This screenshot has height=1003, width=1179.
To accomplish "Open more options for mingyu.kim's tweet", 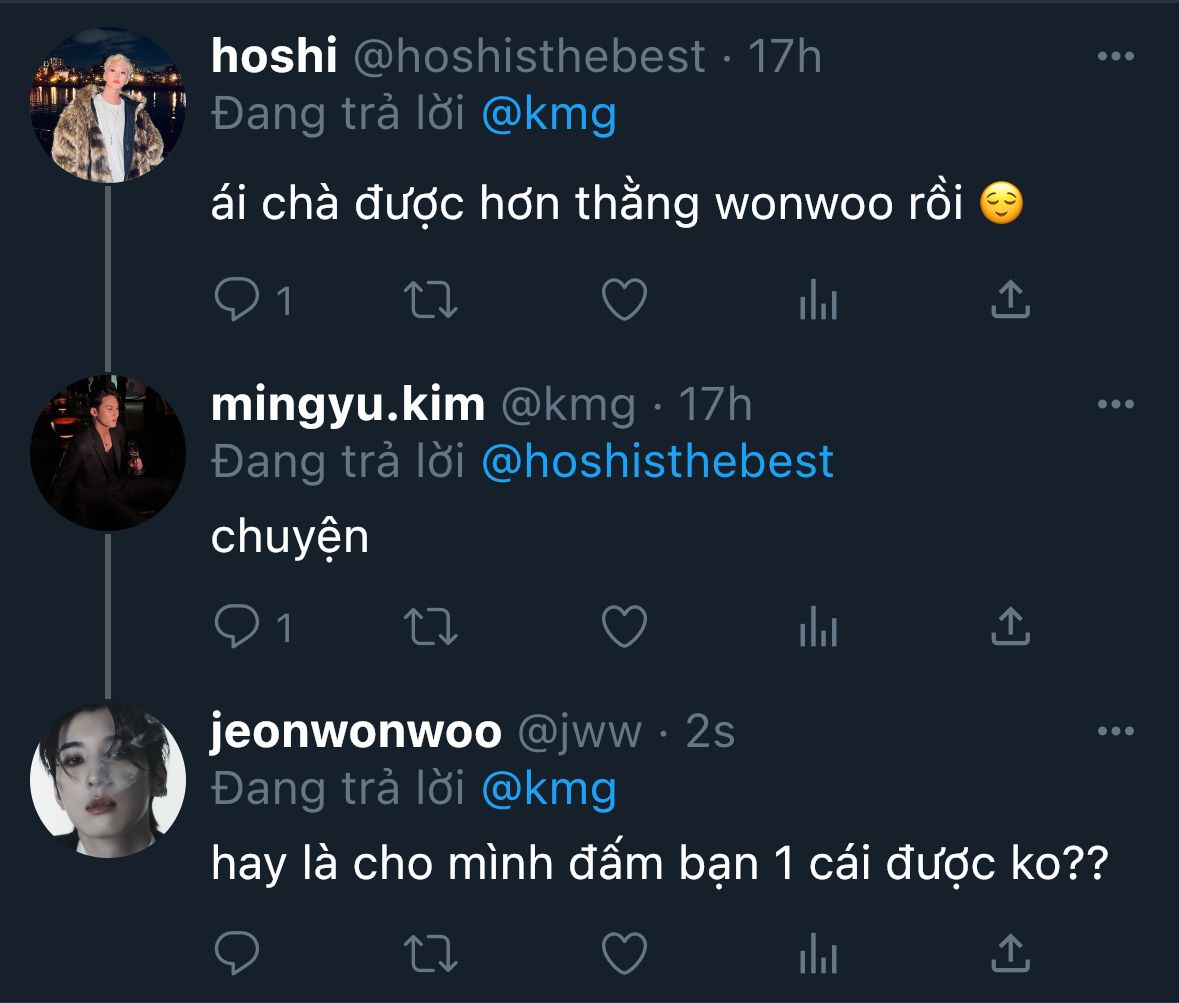I will point(1115,405).
